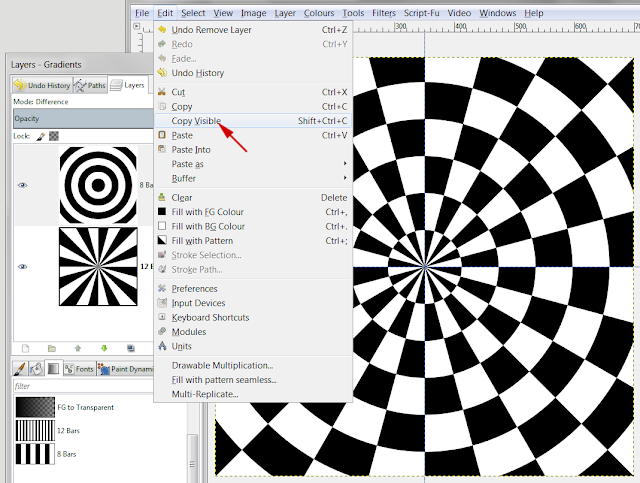Open the Image menu

point(253,13)
